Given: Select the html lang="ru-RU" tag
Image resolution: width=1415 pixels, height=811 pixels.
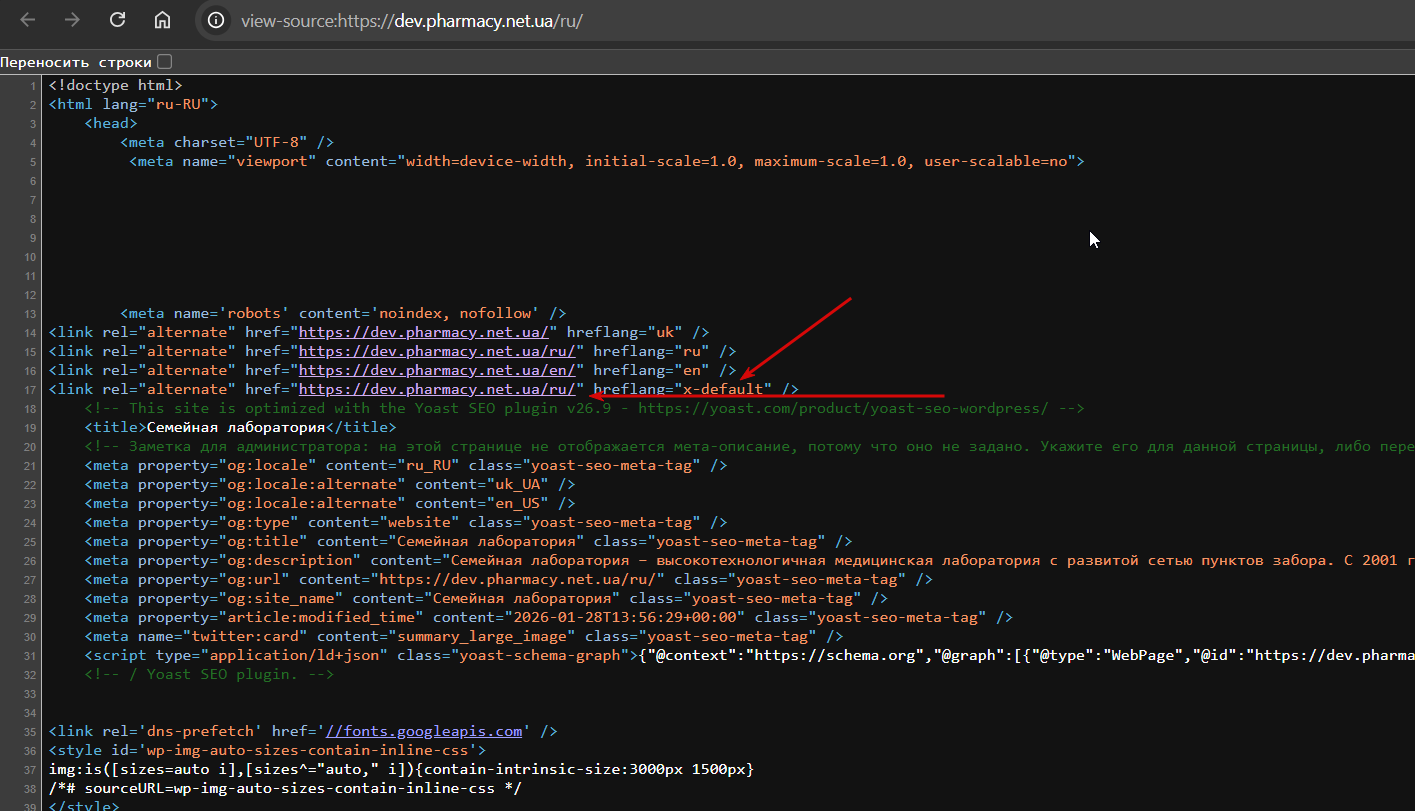Looking at the screenshot, I should coord(133,104).
